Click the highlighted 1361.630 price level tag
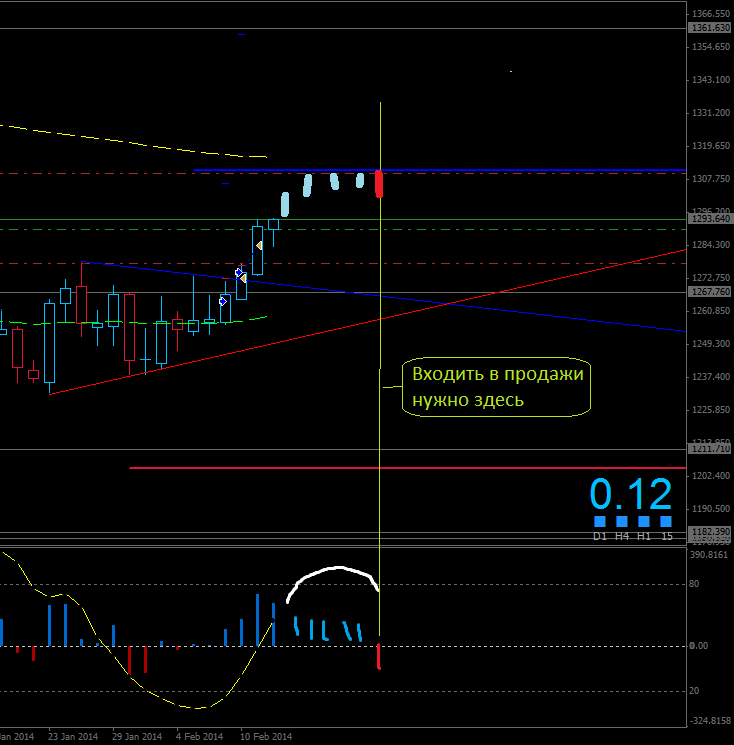734x745 pixels. pos(710,28)
